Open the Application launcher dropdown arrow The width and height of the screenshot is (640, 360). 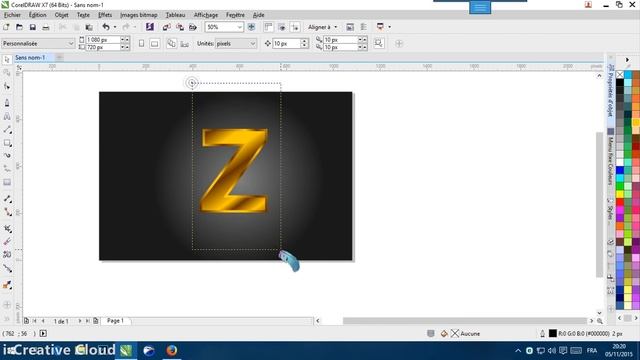click(389, 27)
